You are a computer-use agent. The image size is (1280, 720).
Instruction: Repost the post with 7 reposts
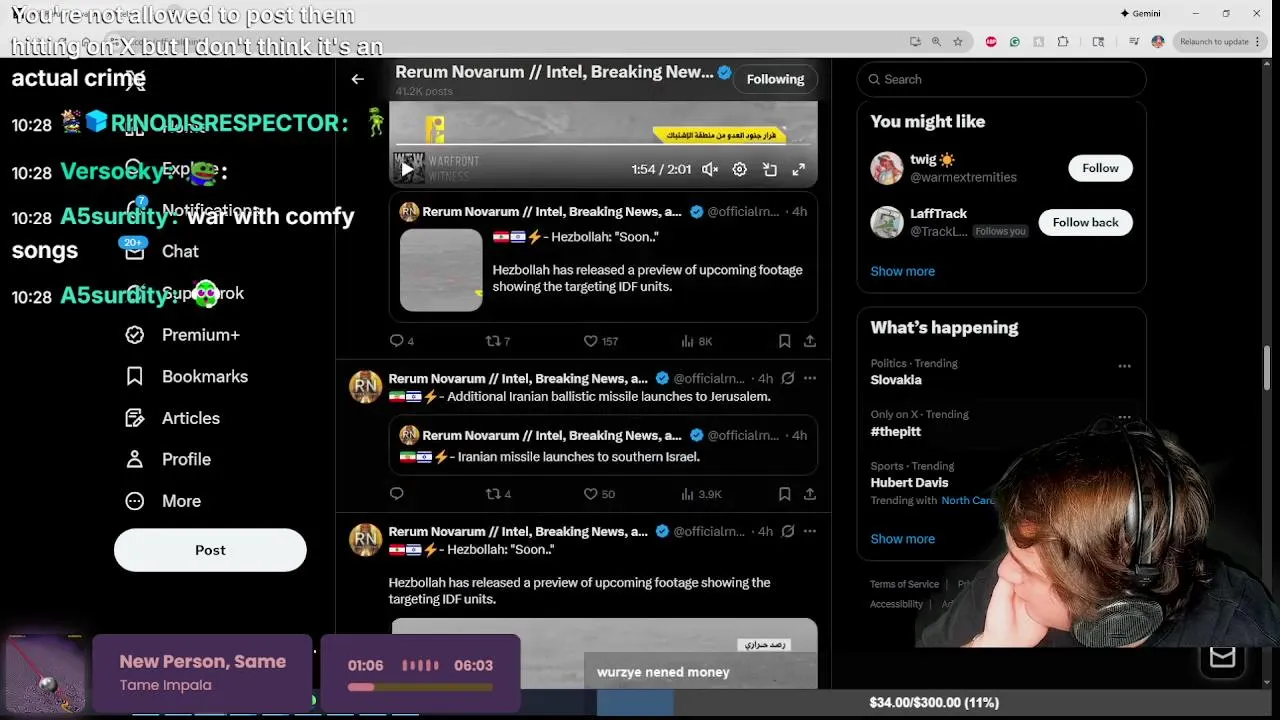(498, 341)
